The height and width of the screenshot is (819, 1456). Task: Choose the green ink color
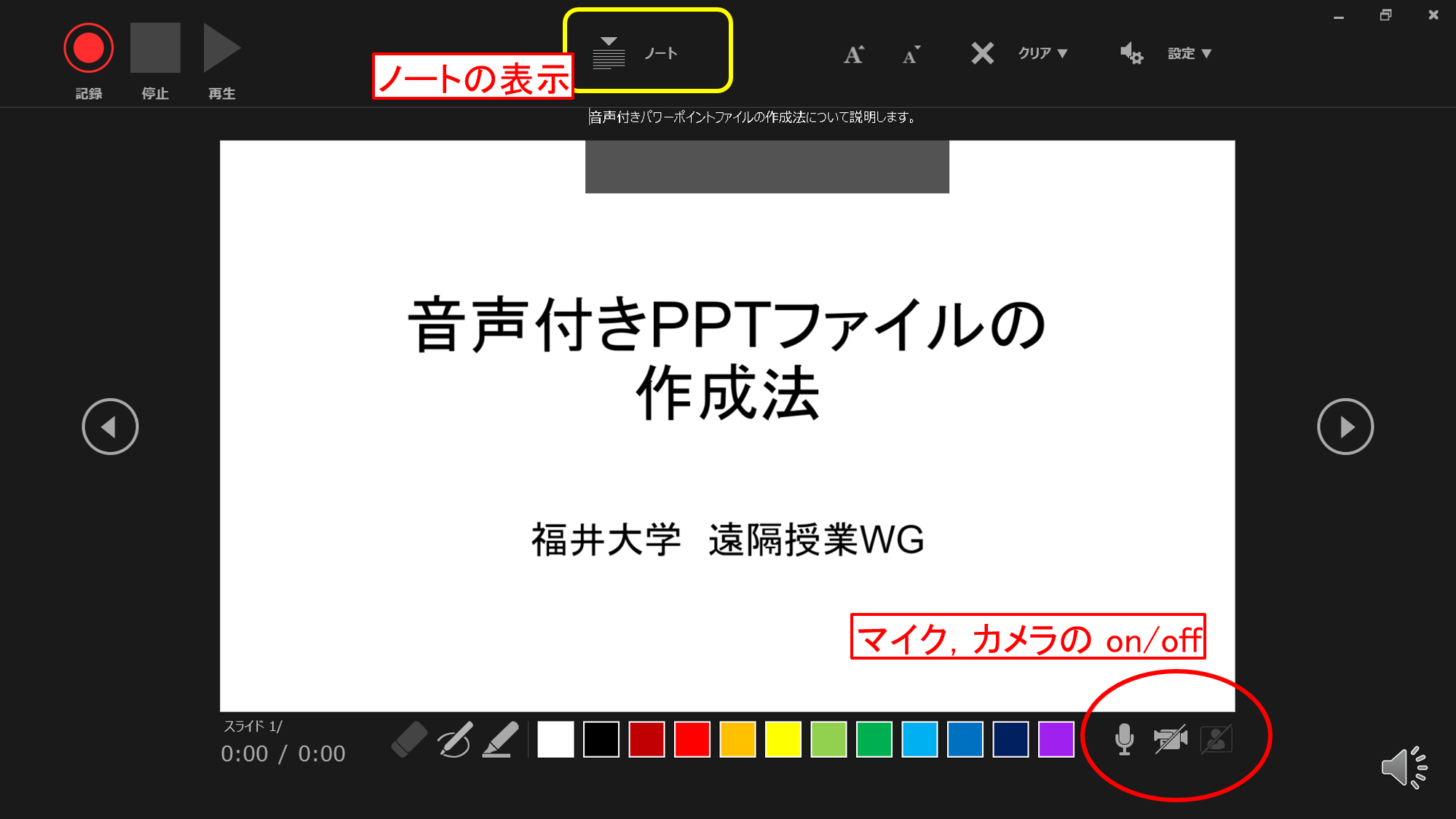click(x=874, y=740)
